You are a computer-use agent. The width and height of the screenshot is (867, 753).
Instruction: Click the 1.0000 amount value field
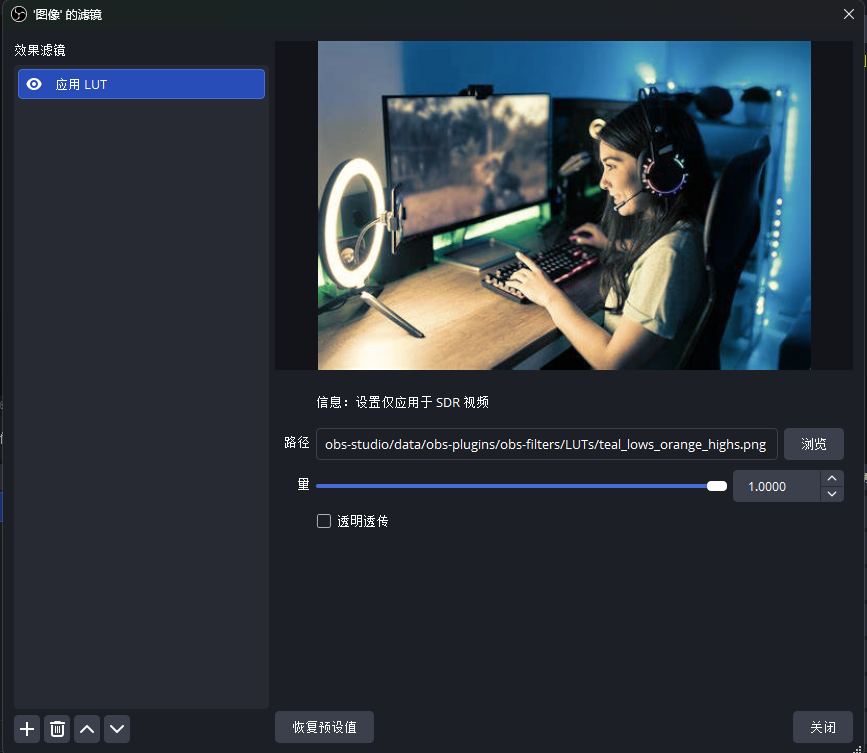tap(776, 487)
